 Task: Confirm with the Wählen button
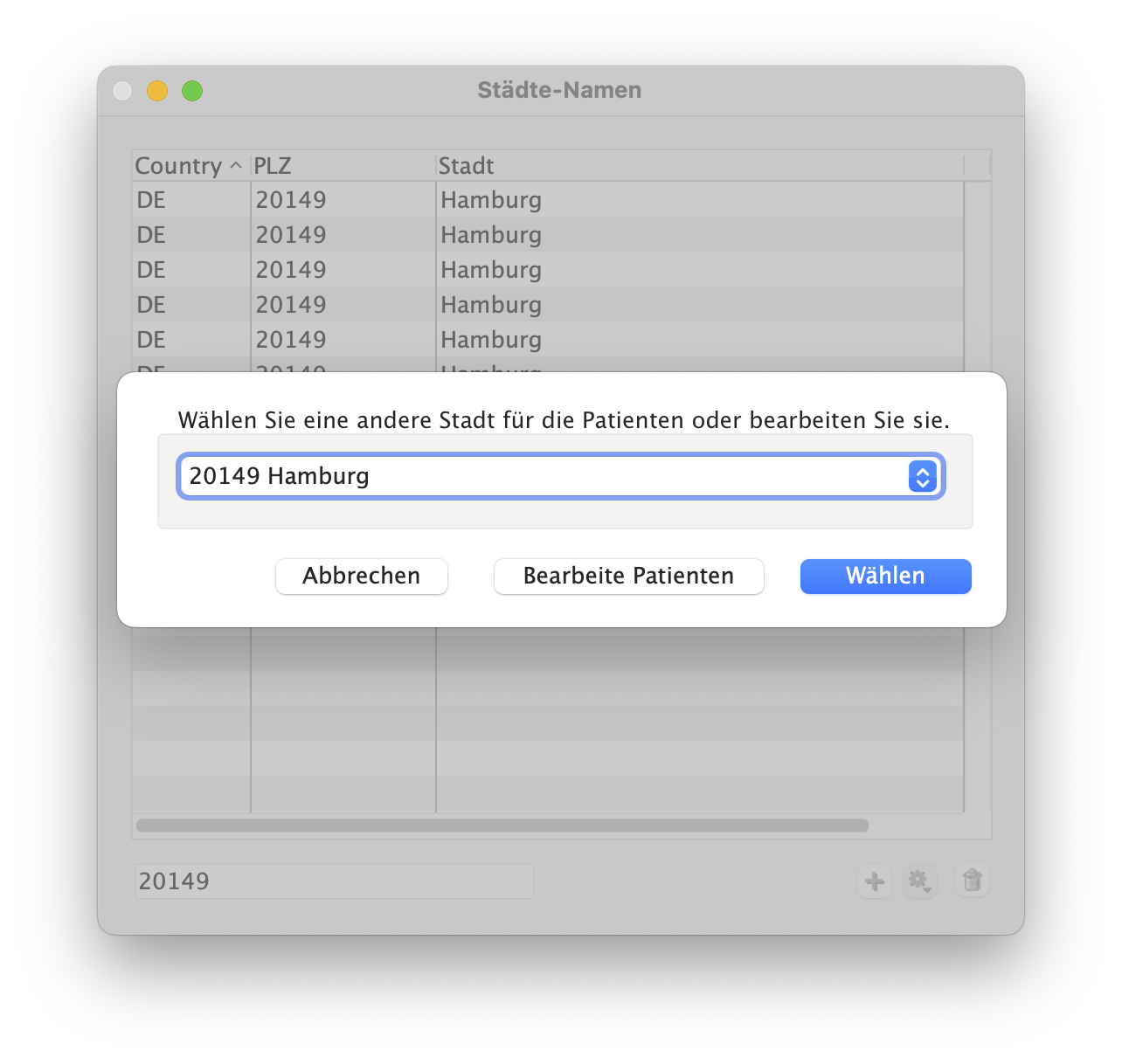[x=886, y=577]
